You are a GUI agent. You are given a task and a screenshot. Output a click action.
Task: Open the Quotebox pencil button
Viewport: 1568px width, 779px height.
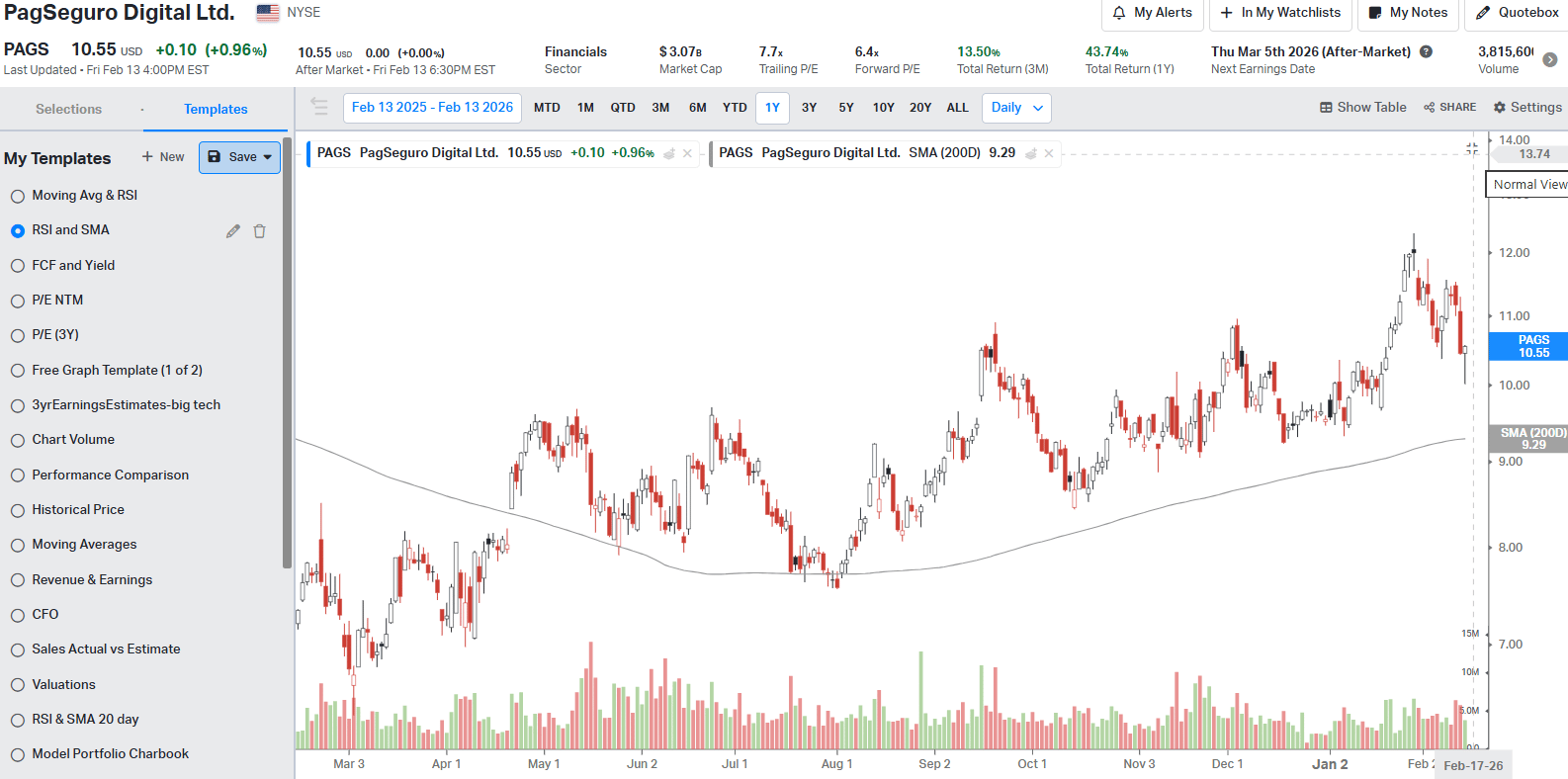(x=1517, y=13)
